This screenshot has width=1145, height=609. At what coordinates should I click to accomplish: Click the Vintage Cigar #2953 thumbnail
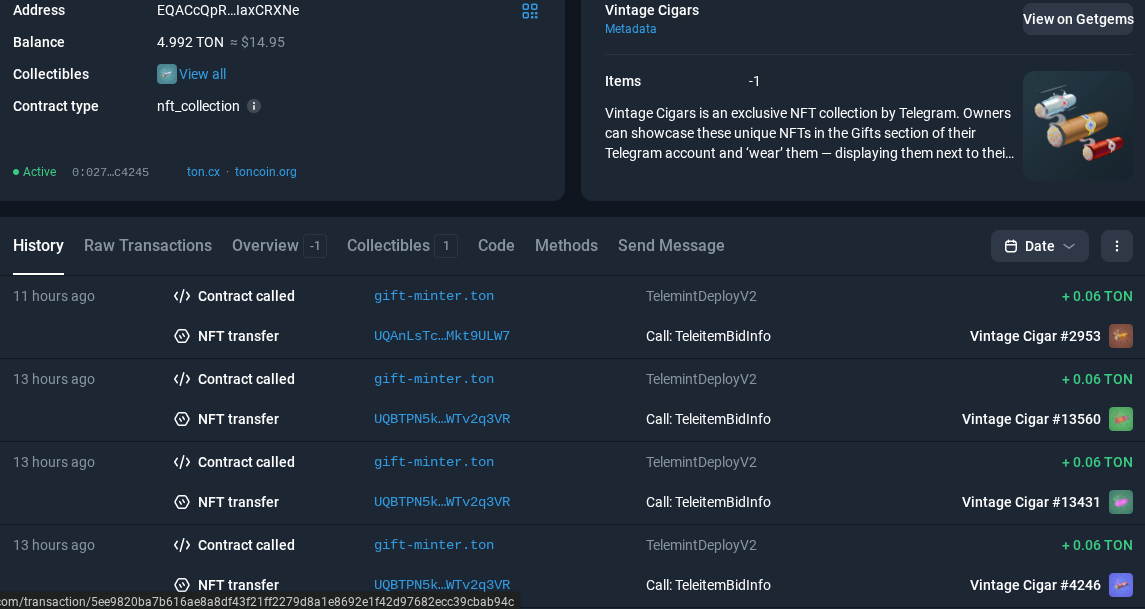click(x=1121, y=336)
